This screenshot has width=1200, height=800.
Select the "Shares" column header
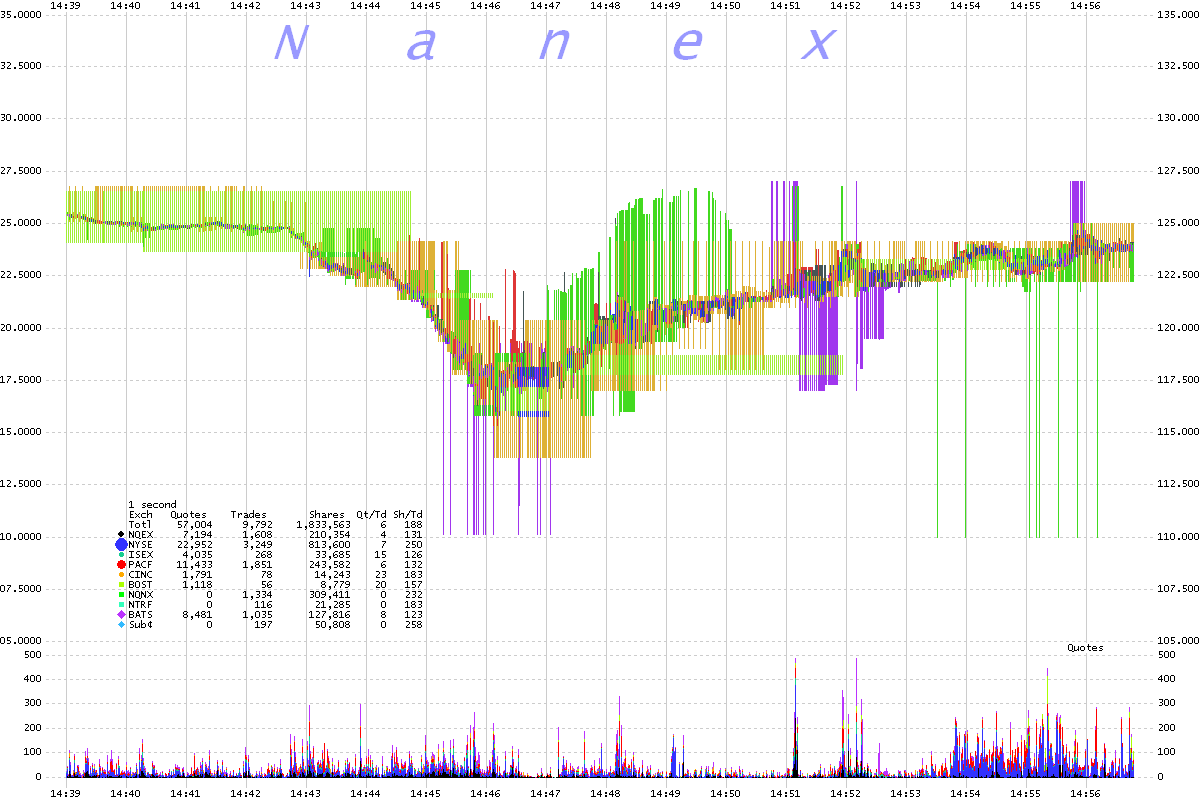pos(327,514)
